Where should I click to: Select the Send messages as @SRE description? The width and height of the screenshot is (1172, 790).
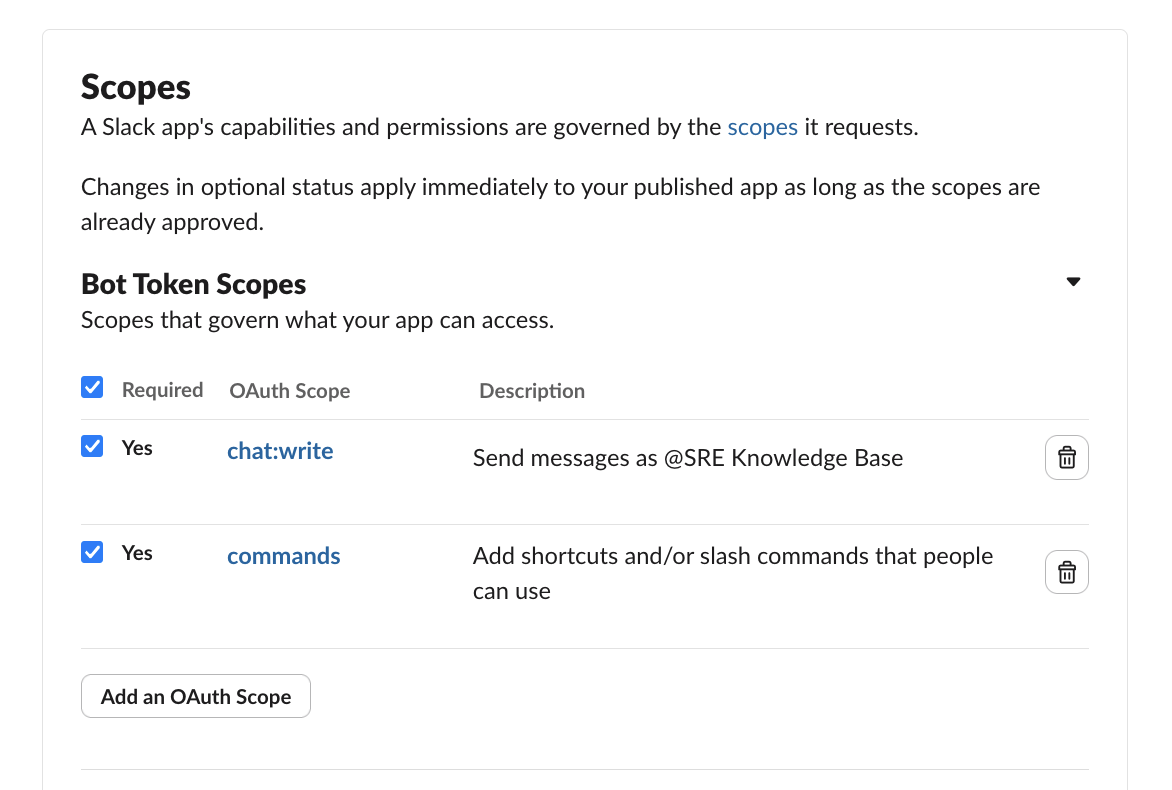[687, 458]
